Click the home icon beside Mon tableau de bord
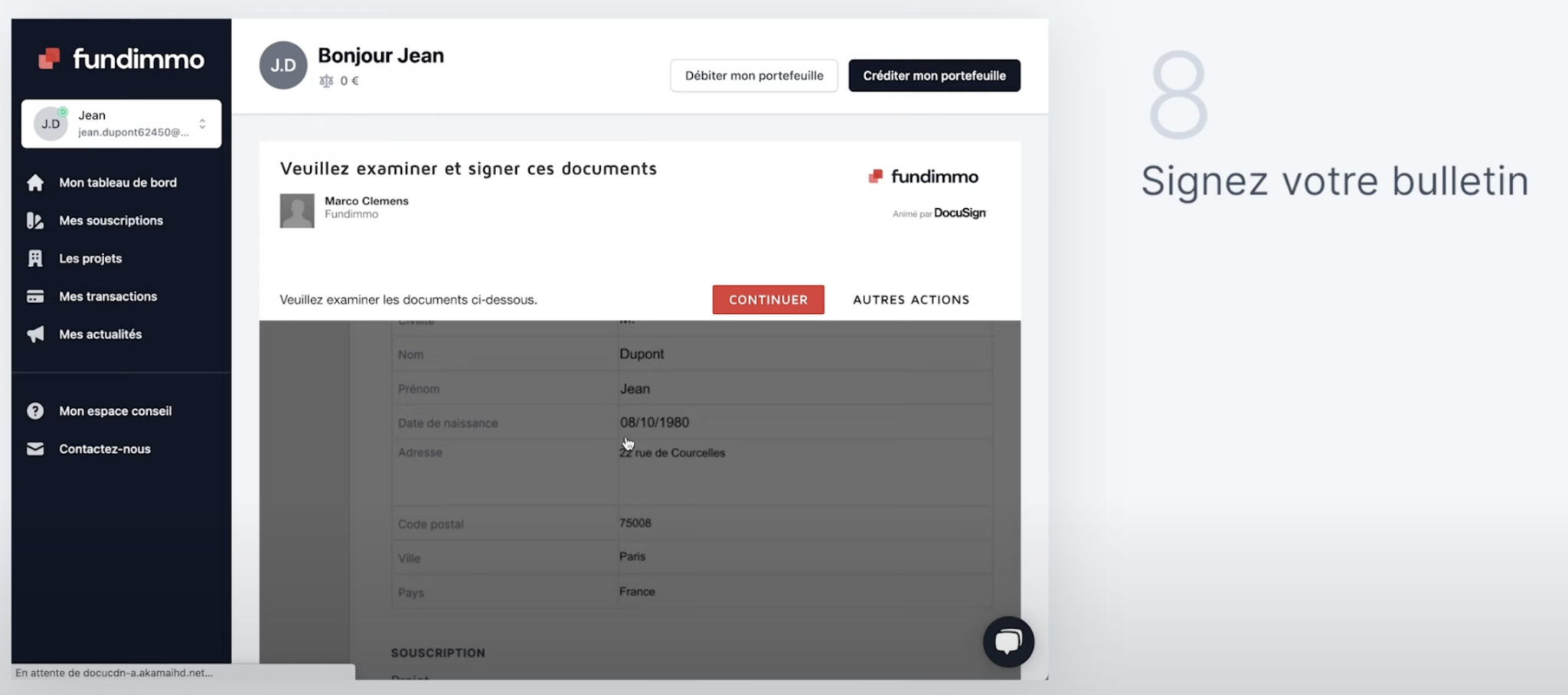The image size is (1568, 695). pyautogui.click(x=35, y=182)
